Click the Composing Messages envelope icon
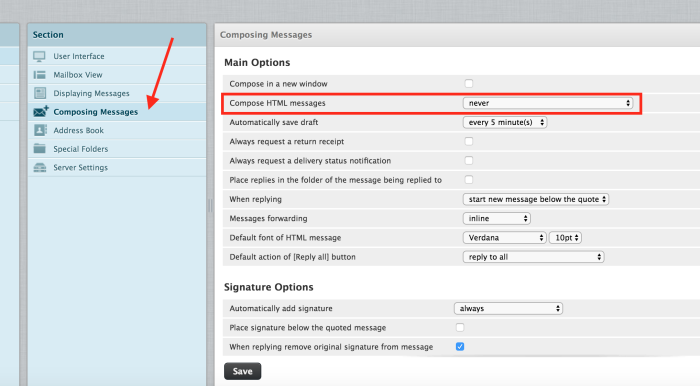 tap(41, 111)
